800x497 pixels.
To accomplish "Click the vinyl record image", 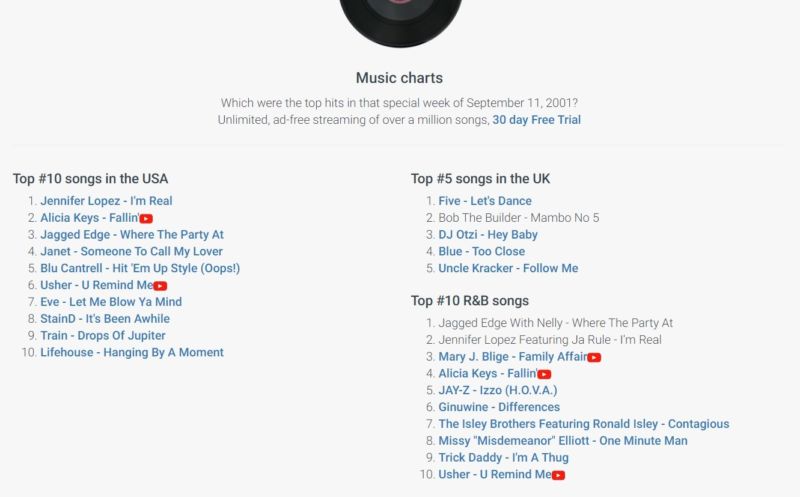I will tap(401, 21).
